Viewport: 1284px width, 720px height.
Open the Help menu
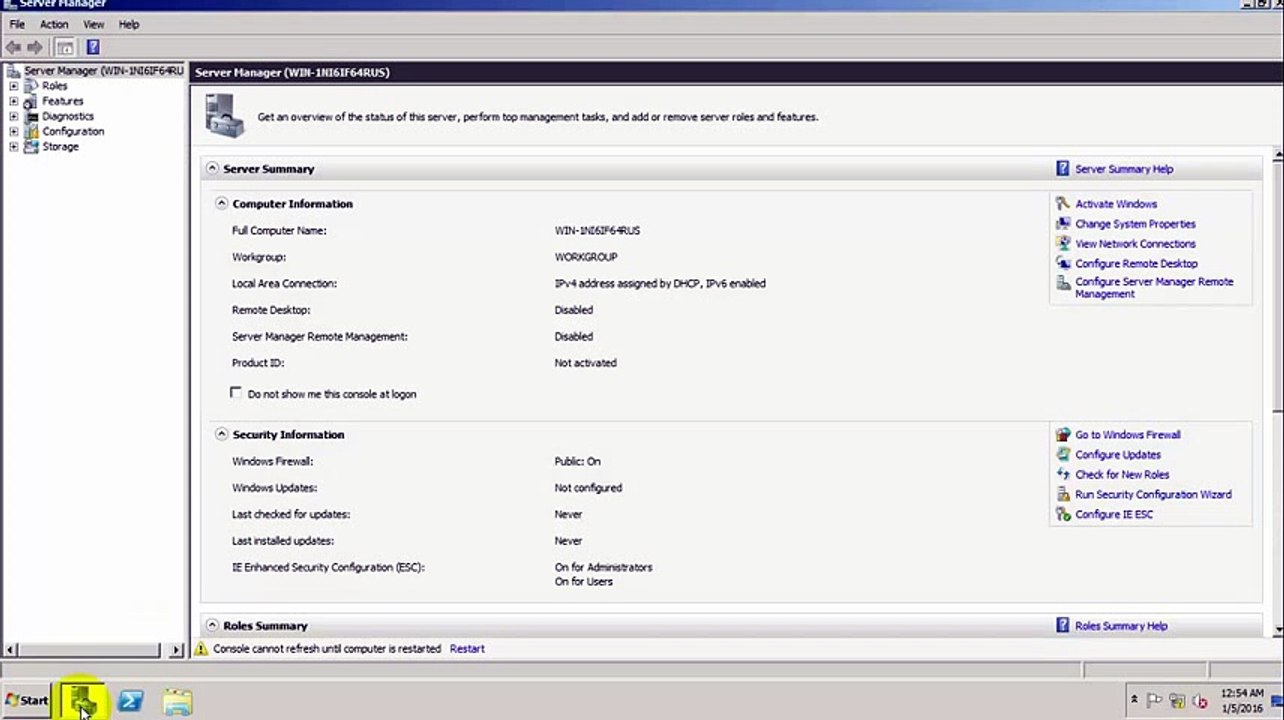129,24
